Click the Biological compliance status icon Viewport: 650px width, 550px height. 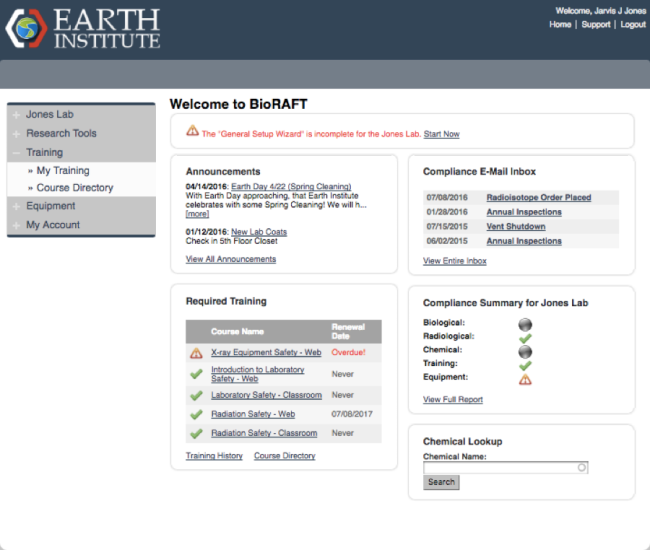[525, 324]
